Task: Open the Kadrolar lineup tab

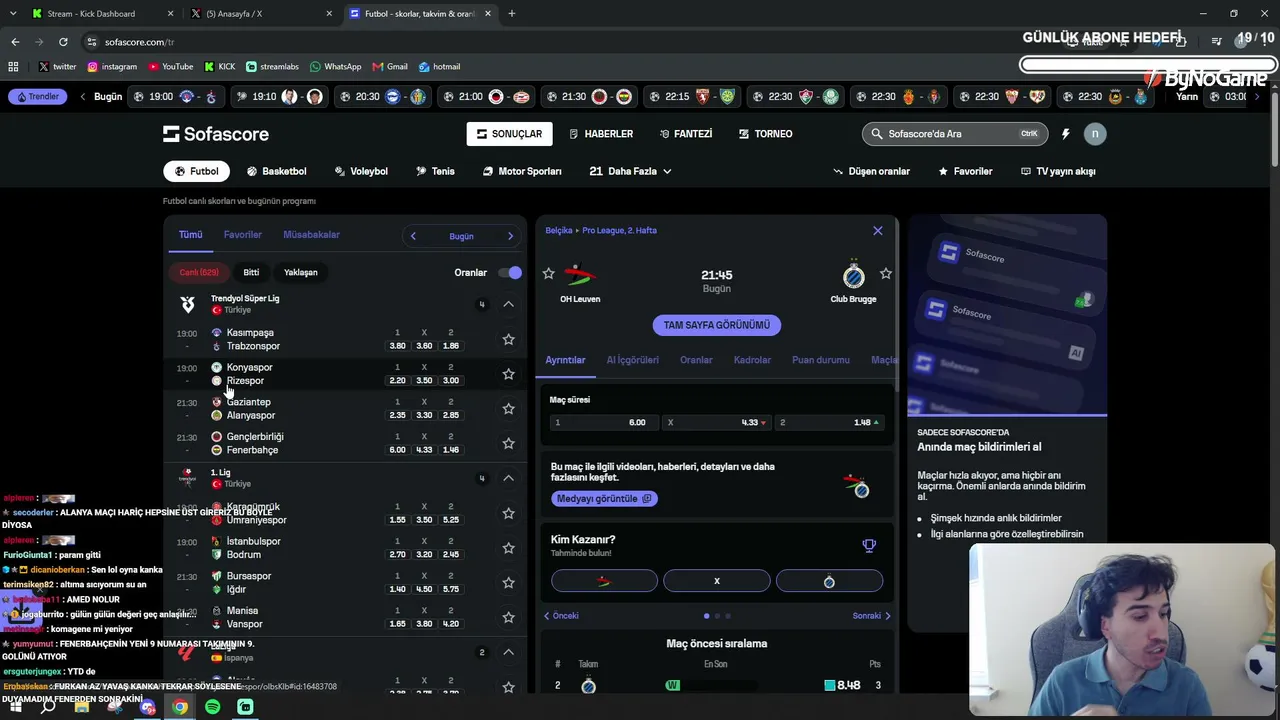Action: [x=752, y=360]
